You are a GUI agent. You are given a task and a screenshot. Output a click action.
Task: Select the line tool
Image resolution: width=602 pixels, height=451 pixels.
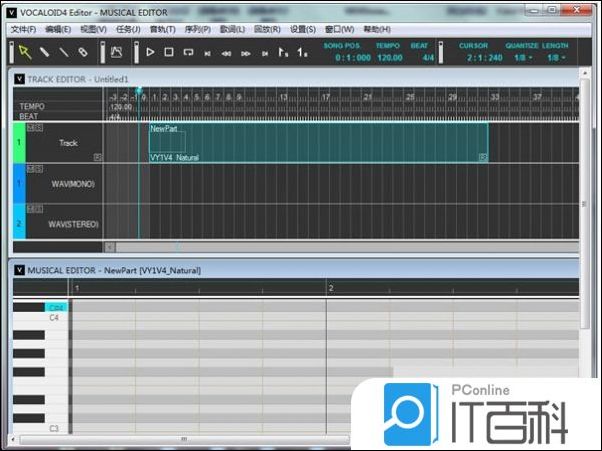63,52
